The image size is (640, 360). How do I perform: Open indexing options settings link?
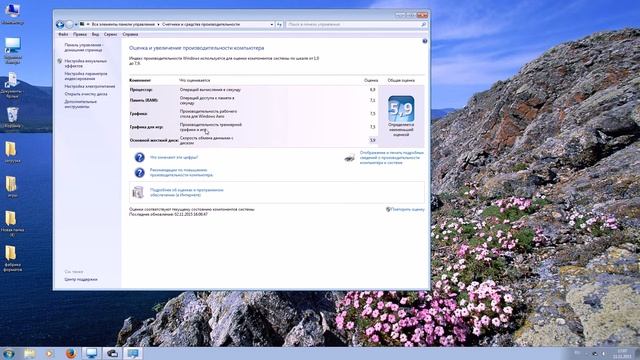pyautogui.click(x=86, y=76)
